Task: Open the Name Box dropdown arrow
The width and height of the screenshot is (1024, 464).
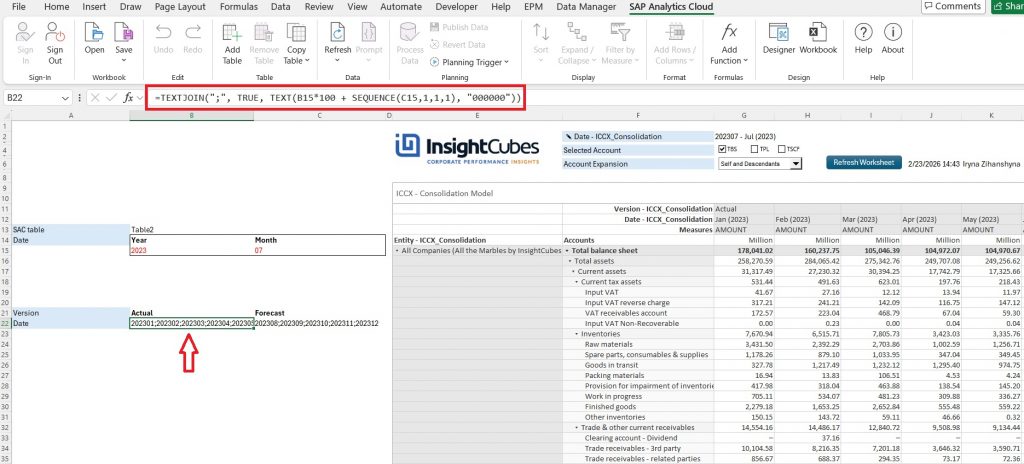Action: 65,98
